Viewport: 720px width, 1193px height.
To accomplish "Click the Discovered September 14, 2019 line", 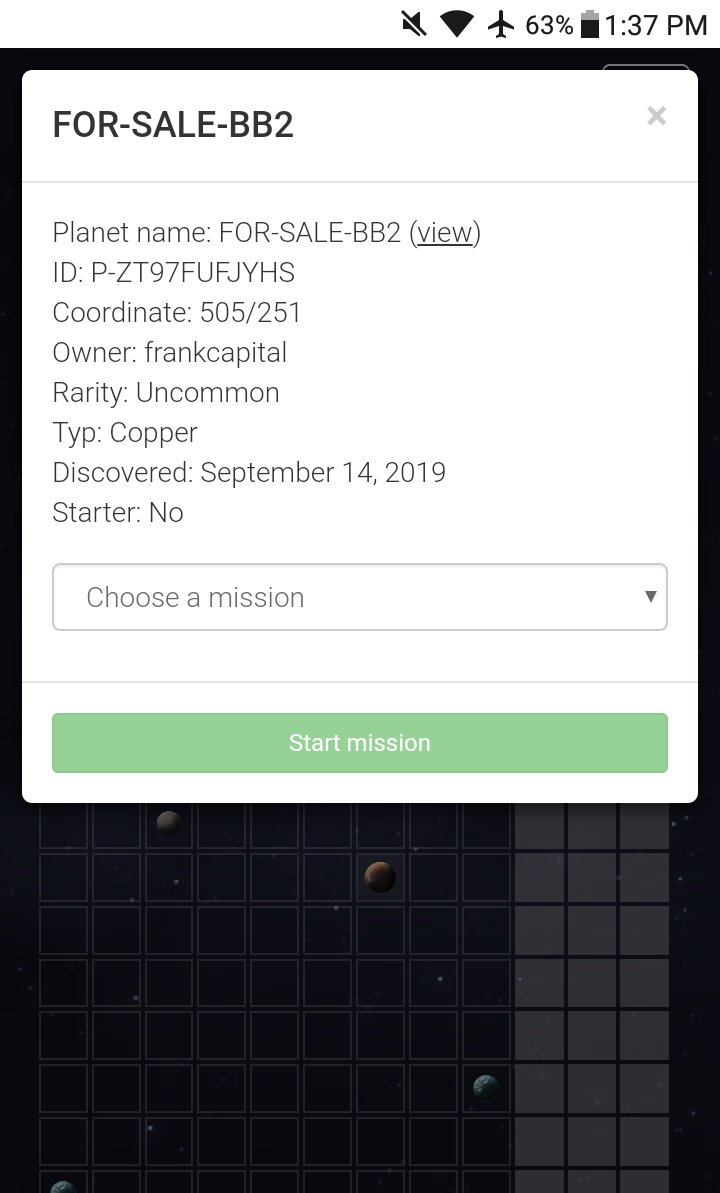I will [x=249, y=473].
